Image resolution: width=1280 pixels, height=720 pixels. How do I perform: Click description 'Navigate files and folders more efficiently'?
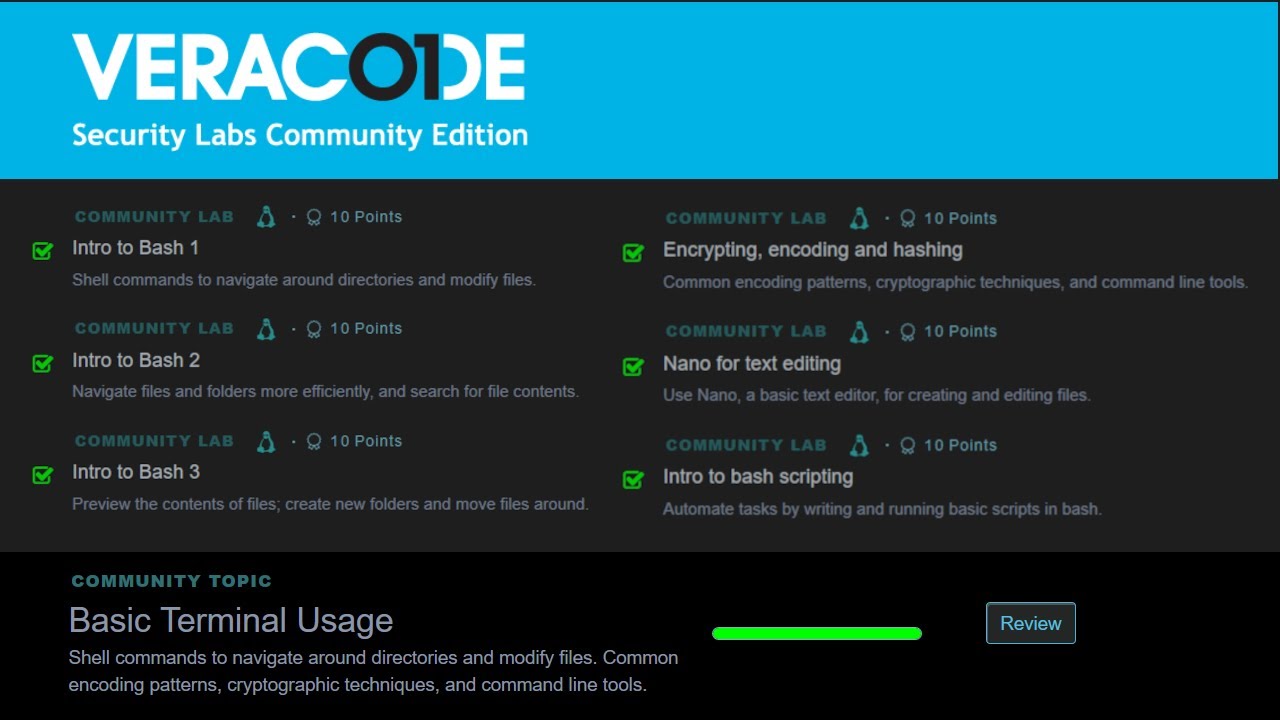(325, 392)
